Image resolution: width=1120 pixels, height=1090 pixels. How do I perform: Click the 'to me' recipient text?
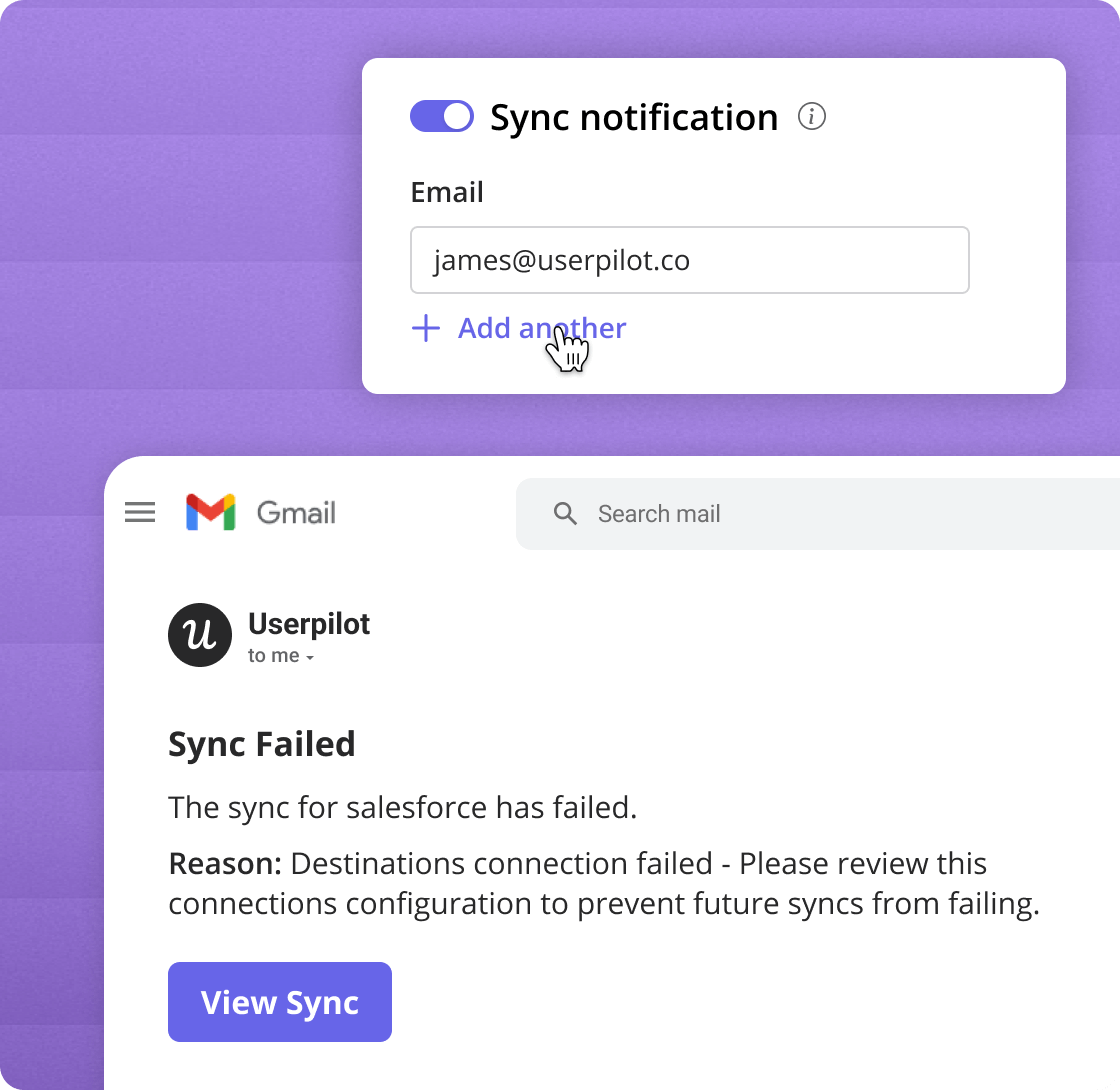[273, 656]
